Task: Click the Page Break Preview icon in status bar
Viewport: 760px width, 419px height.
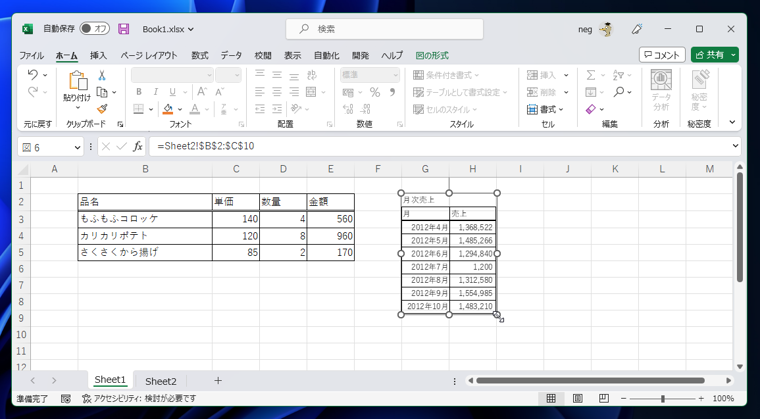Action: 603,399
